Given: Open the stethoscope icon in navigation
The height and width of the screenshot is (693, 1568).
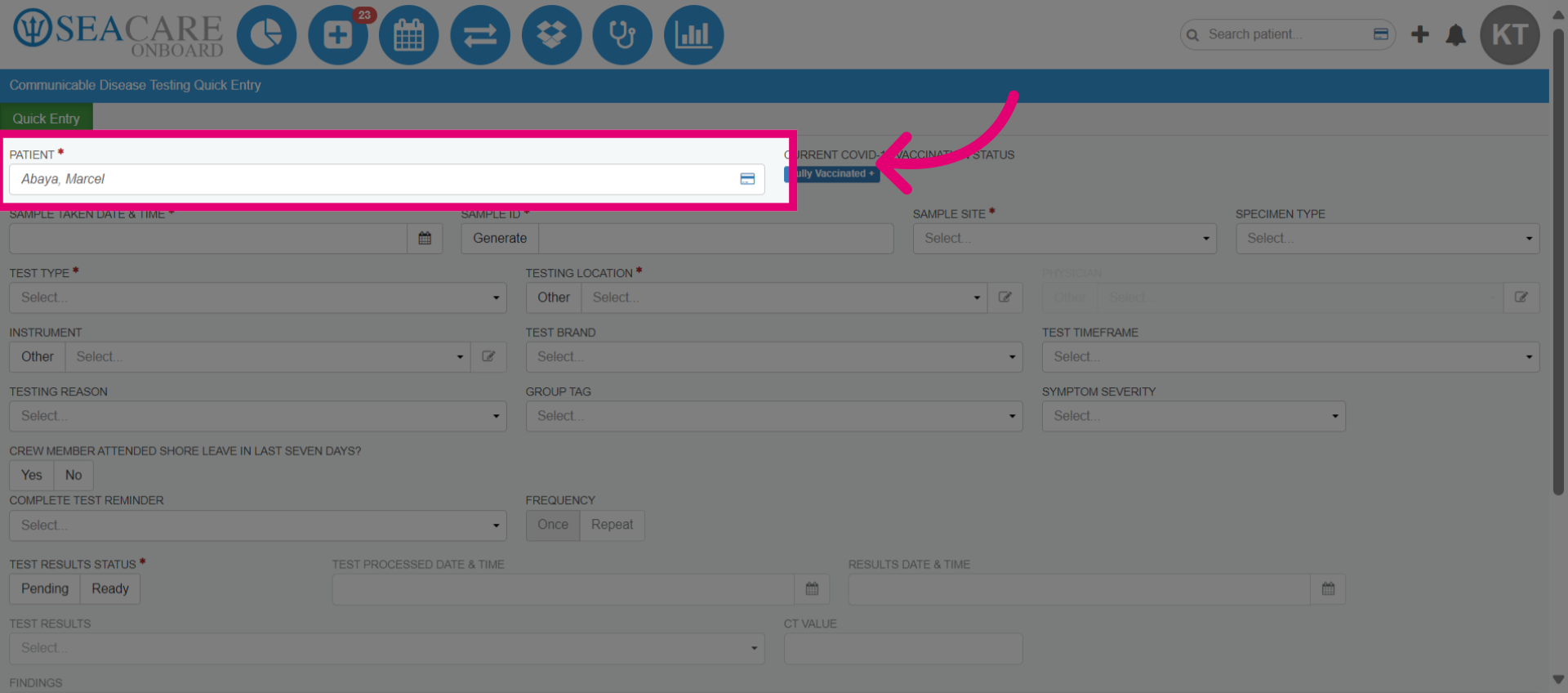Looking at the screenshot, I should 622,35.
